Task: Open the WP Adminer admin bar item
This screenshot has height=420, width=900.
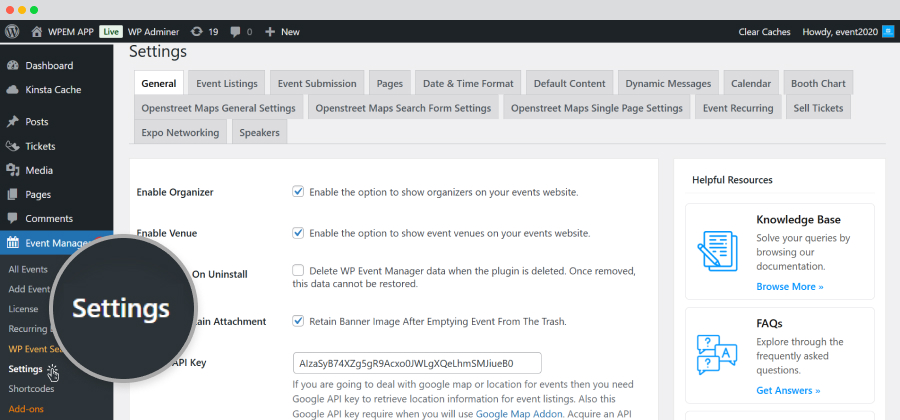Action: [x=153, y=32]
